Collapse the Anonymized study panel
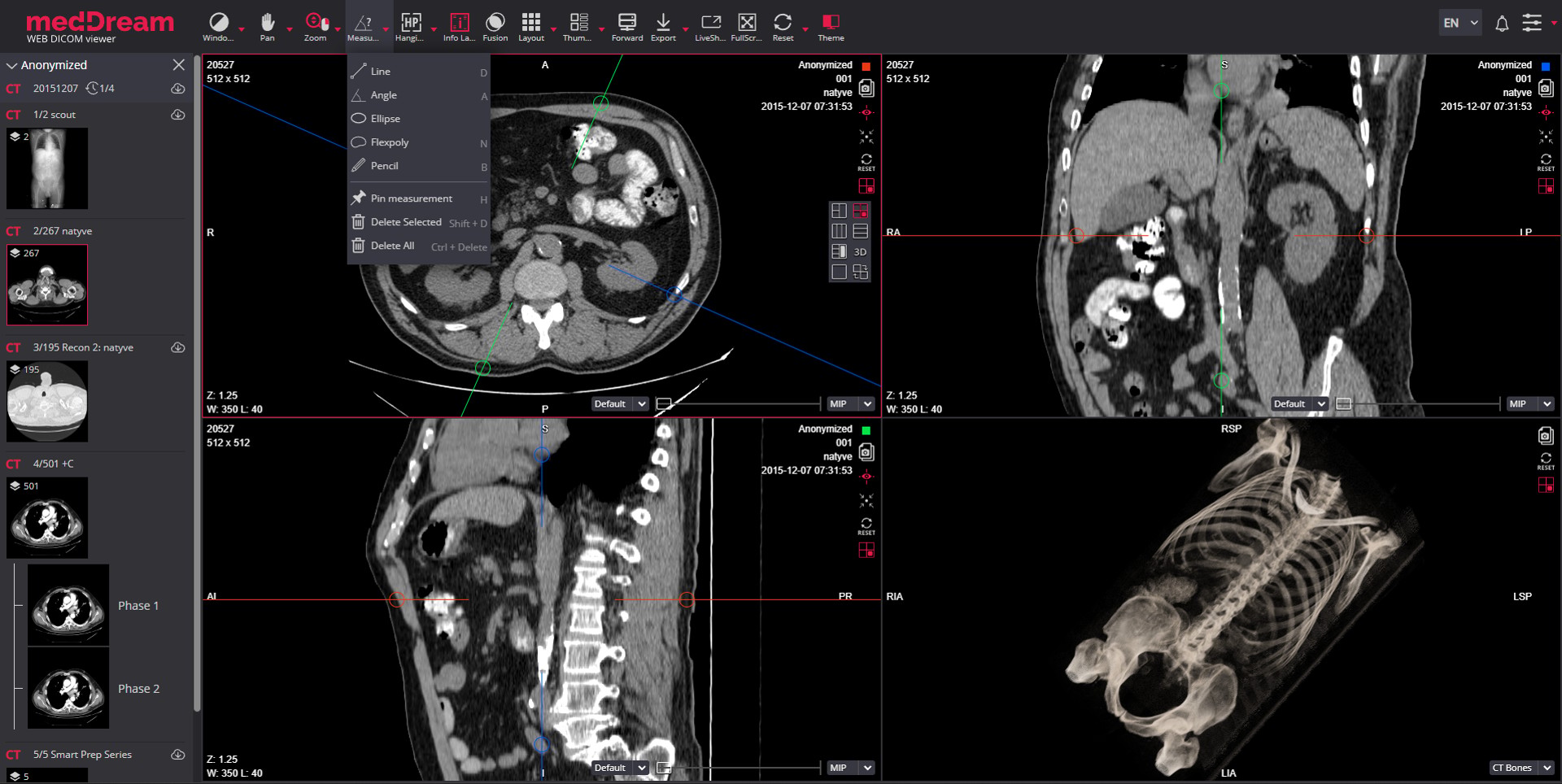Screen dimensions: 1562x784 click(x=12, y=65)
